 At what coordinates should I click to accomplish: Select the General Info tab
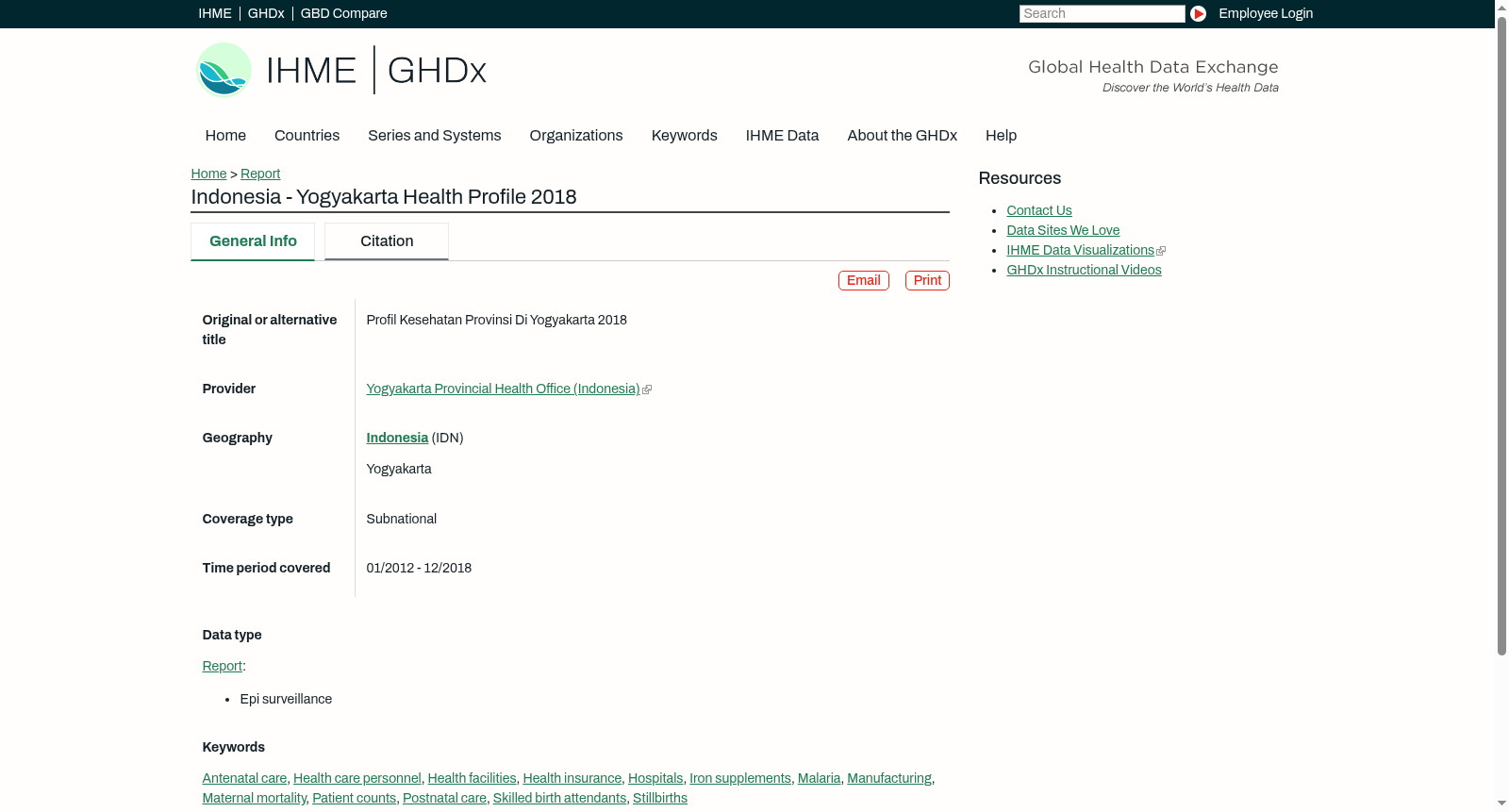click(x=253, y=241)
